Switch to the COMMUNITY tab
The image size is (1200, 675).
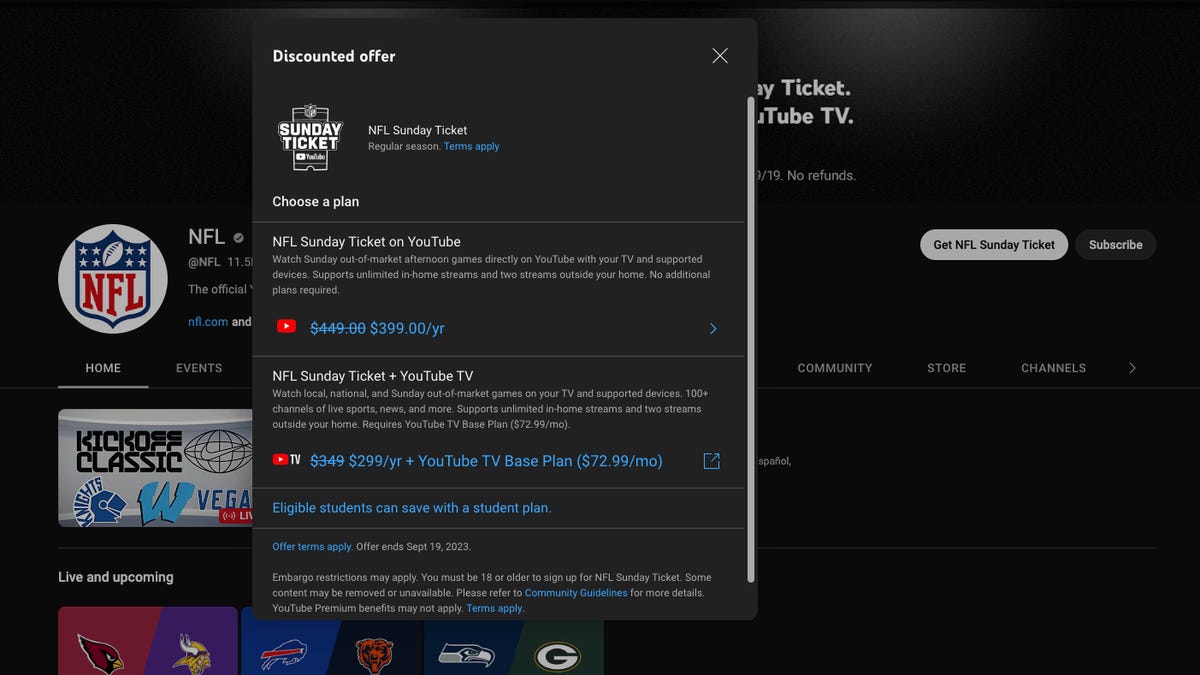coord(834,367)
